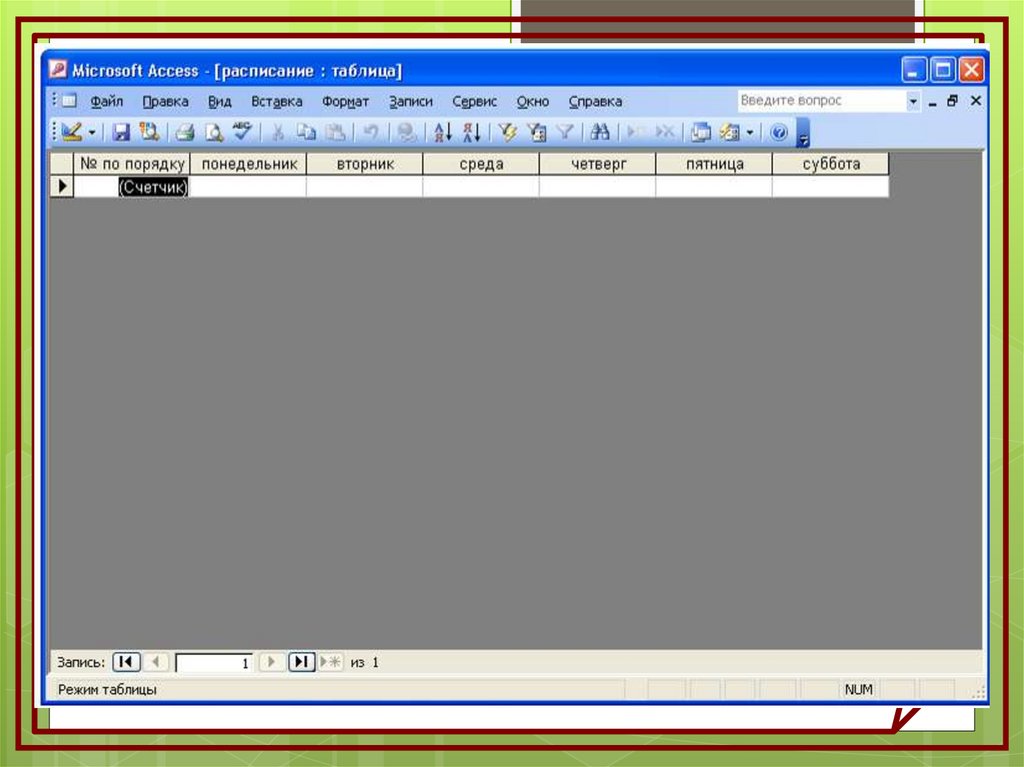Click the Print Preview icon
Image resolution: width=1024 pixels, height=767 pixels.
[x=214, y=133]
